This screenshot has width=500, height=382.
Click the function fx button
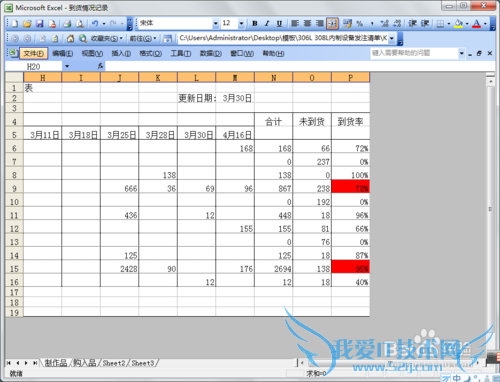100,66
